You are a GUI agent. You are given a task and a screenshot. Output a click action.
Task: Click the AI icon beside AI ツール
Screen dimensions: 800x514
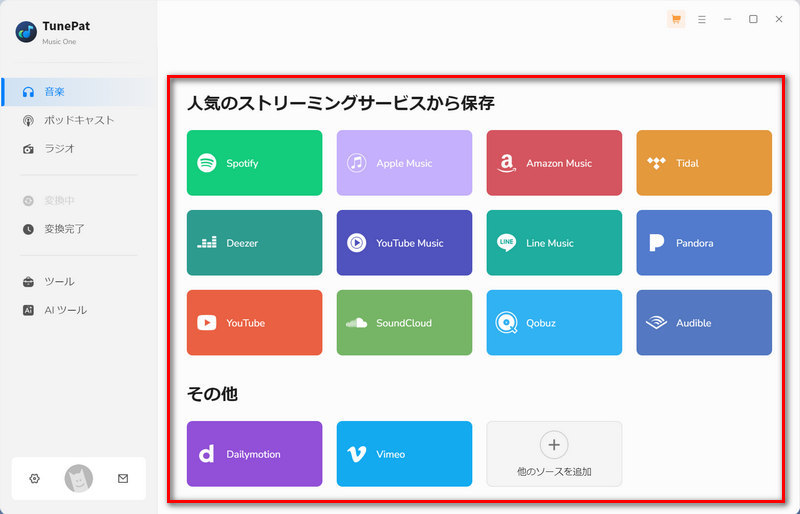[28, 310]
